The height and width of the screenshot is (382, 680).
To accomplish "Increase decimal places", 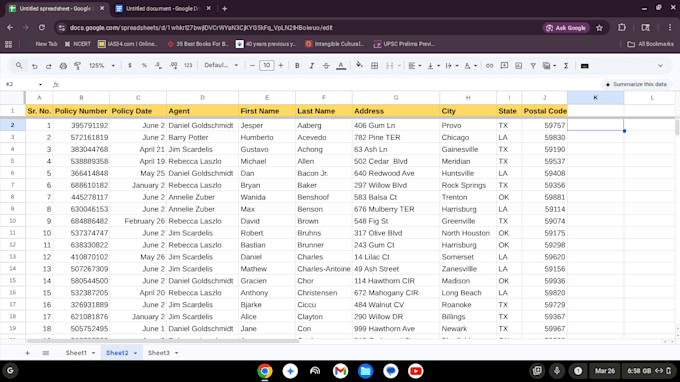I will click(173, 66).
